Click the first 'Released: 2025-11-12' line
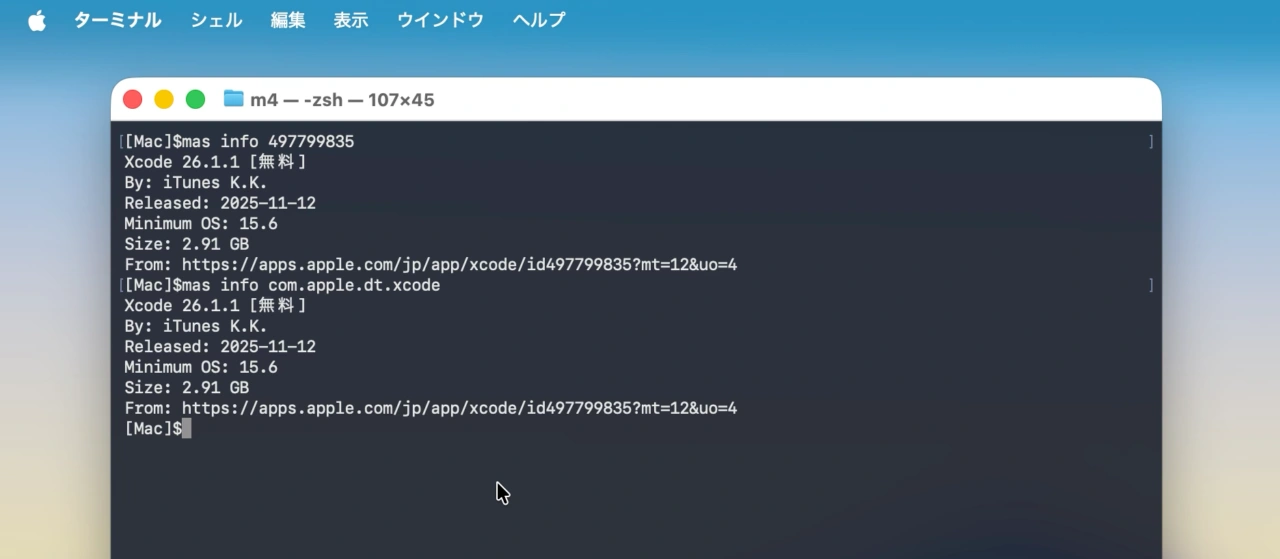 point(220,203)
